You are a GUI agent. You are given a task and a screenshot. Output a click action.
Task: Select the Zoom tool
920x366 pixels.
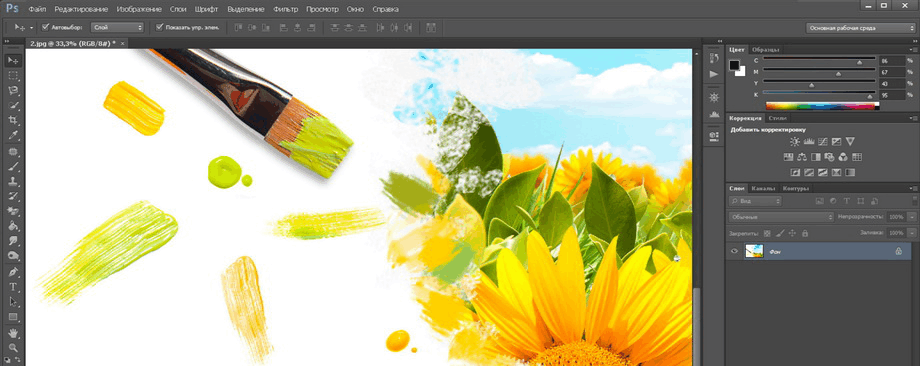point(13,348)
